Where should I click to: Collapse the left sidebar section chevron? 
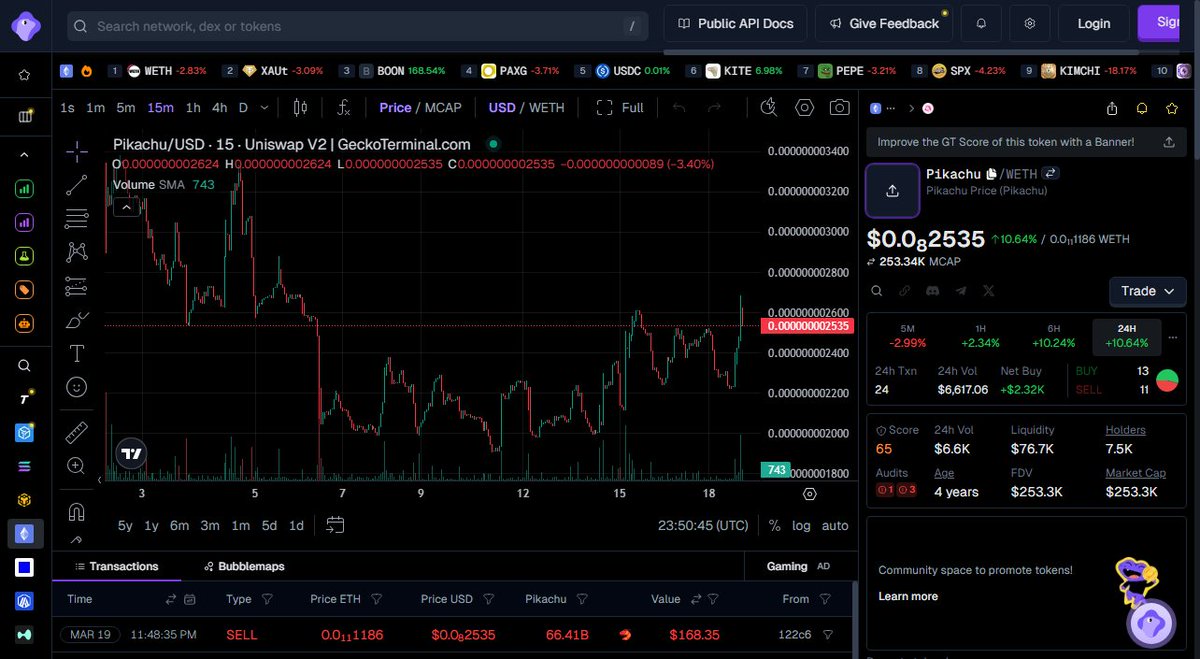click(x=25, y=155)
